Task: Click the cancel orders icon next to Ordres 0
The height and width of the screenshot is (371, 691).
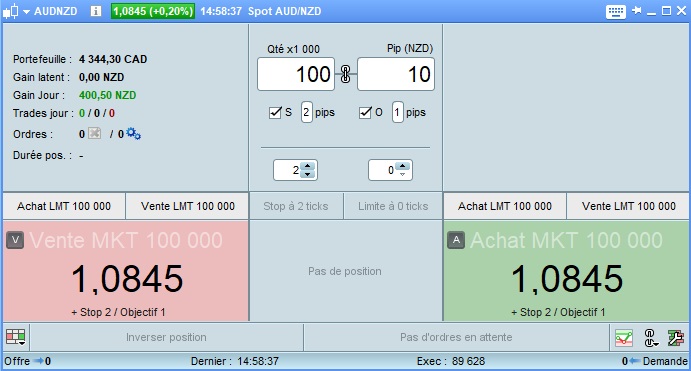Action: click(94, 133)
